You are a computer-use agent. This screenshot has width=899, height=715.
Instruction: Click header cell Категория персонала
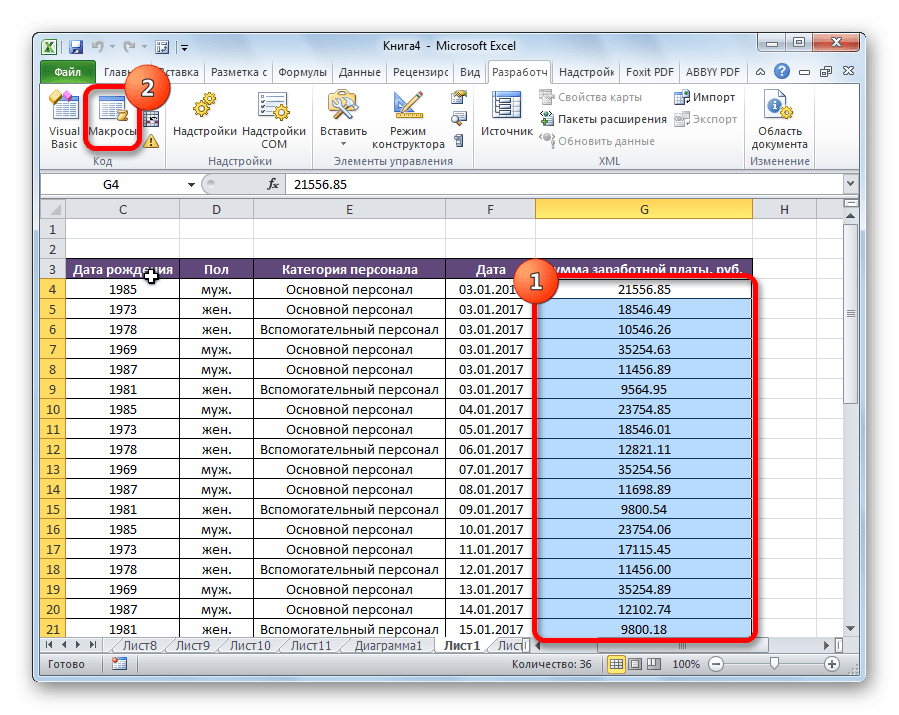349,269
